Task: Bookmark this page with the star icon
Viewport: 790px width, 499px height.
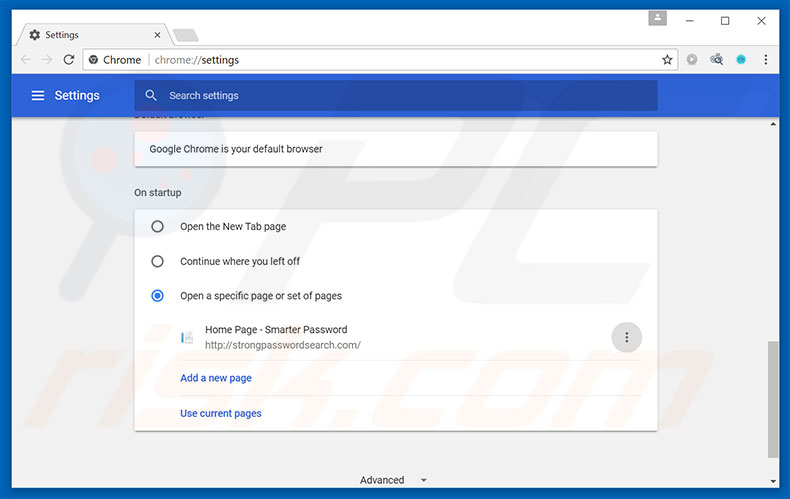Action: pyautogui.click(x=667, y=59)
